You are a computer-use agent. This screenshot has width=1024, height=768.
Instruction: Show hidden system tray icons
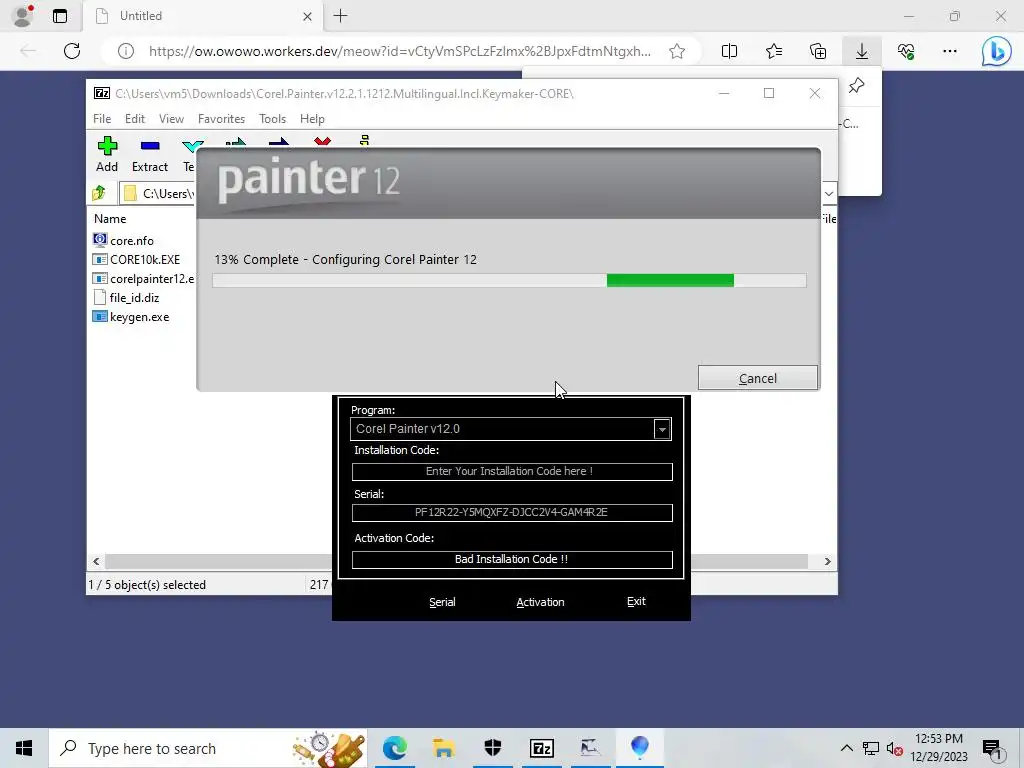(846, 748)
